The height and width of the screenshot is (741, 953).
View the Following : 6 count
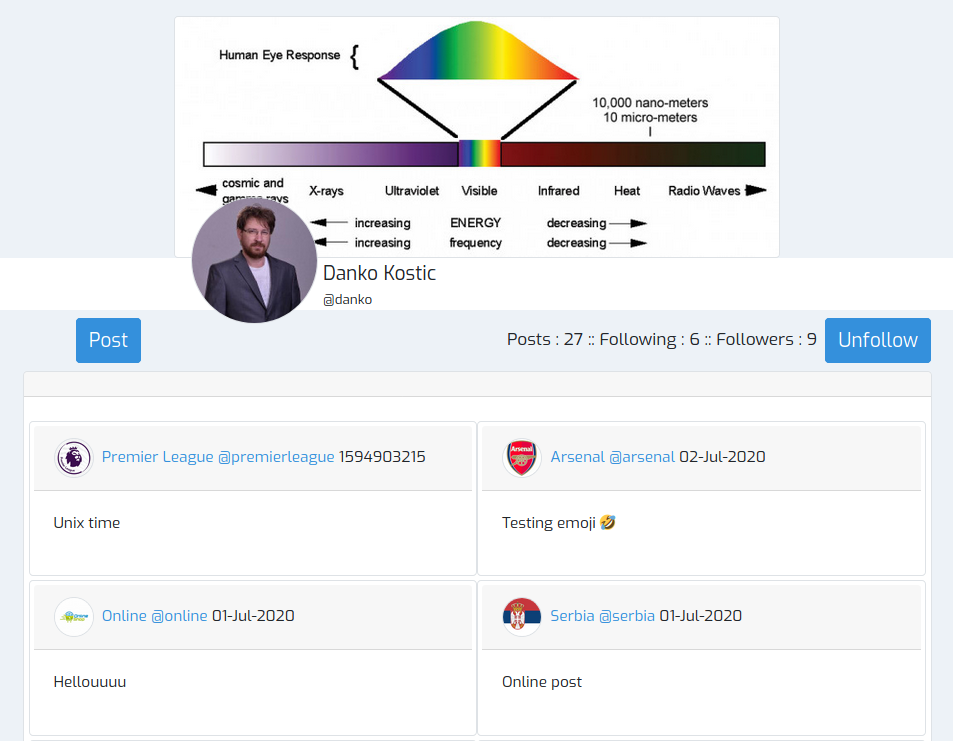649,340
